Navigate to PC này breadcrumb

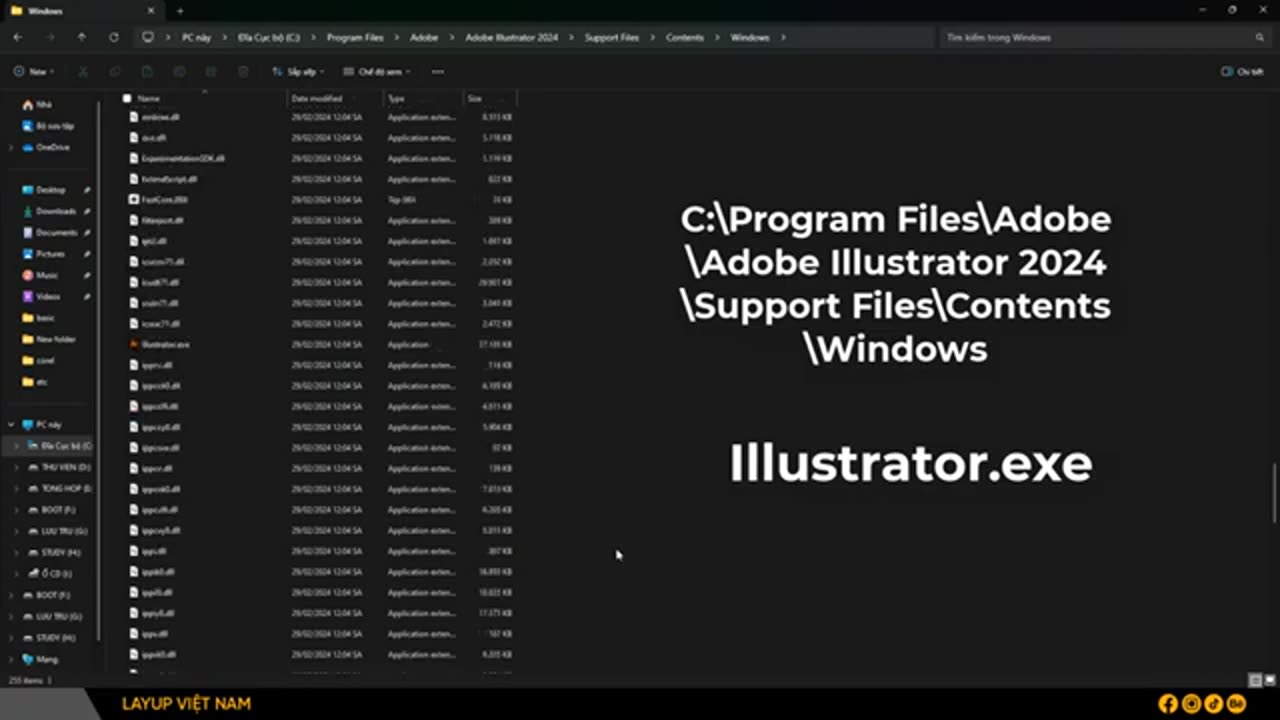(196, 37)
